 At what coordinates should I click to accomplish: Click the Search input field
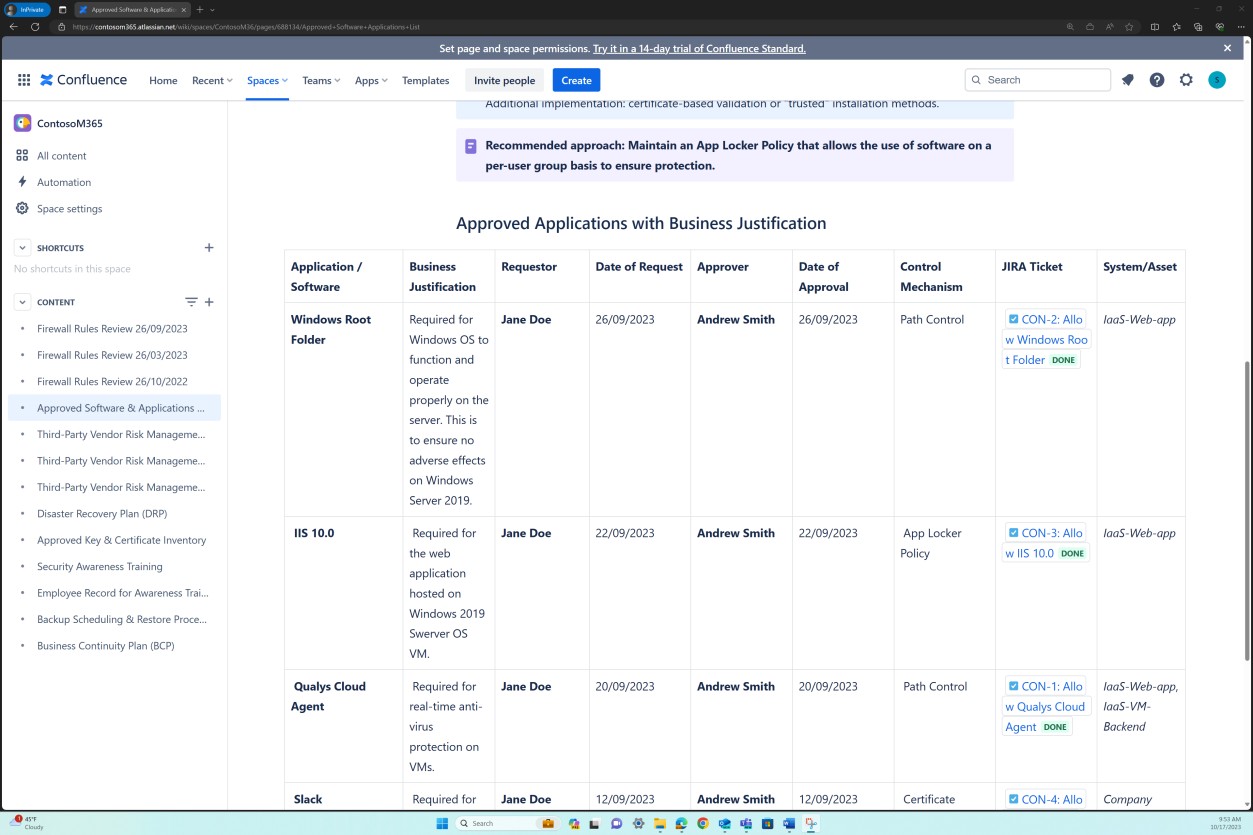coord(1037,80)
